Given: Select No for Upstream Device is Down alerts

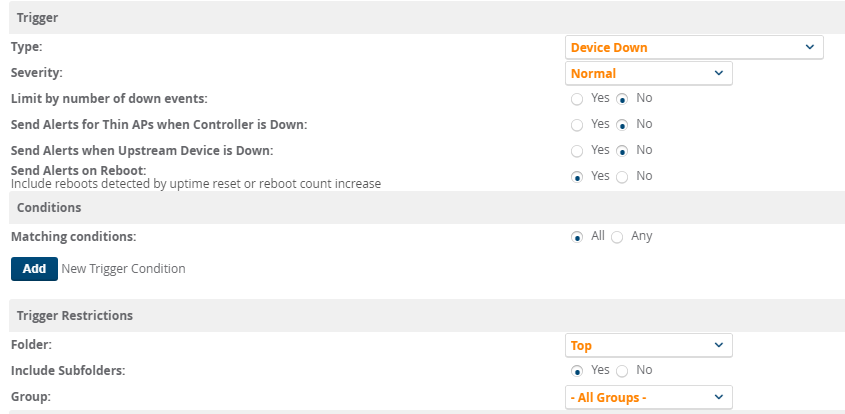Looking at the screenshot, I should pyautogui.click(x=622, y=151).
